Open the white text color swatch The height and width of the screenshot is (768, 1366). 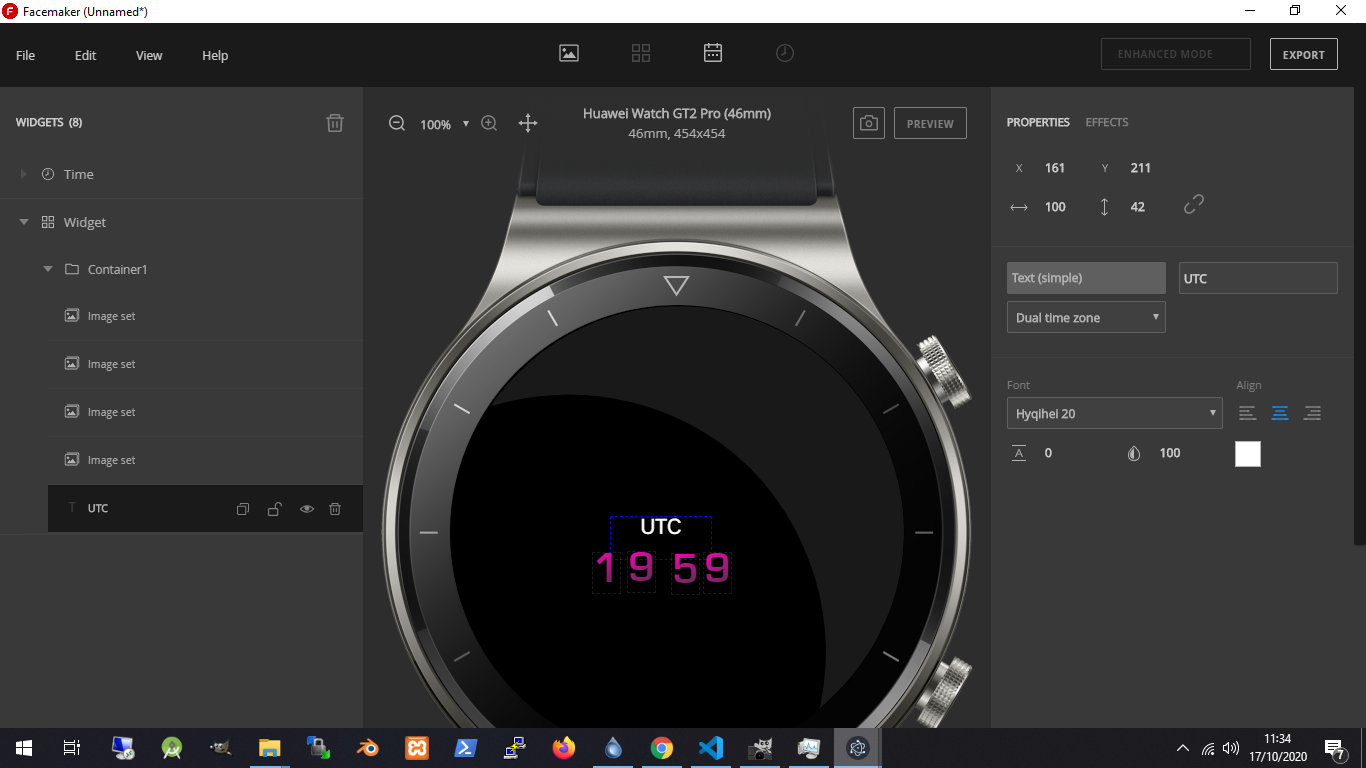tap(1248, 454)
